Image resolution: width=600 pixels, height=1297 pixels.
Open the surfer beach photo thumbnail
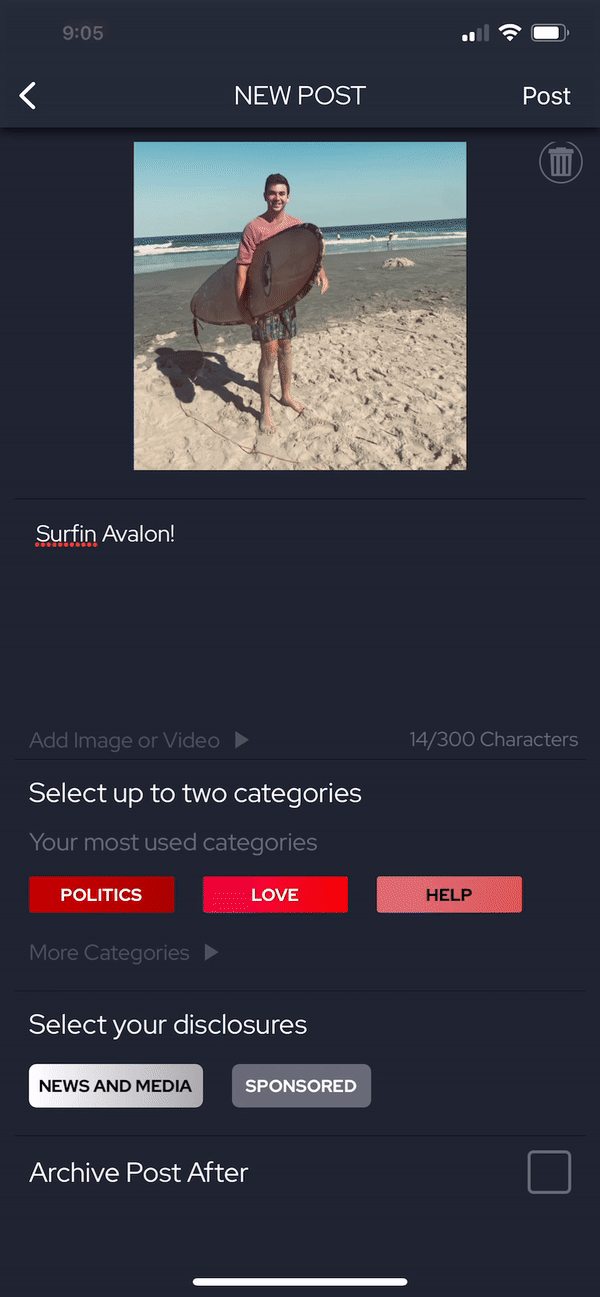coord(300,306)
